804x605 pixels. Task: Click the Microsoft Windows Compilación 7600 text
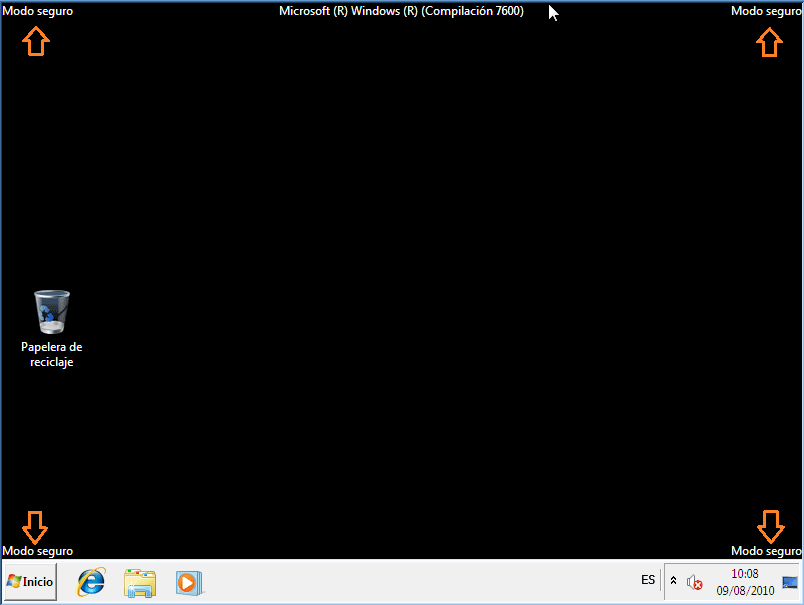[x=401, y=11]
